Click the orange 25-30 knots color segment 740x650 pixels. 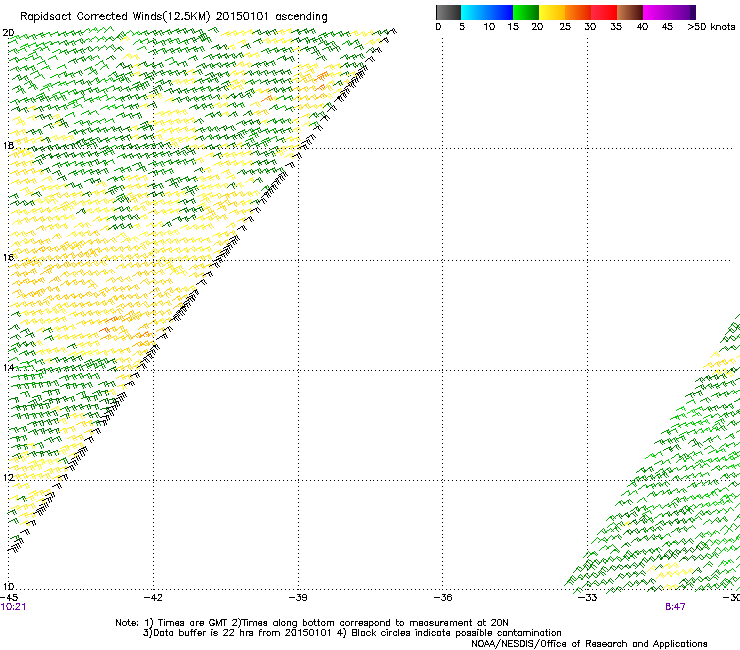click(x=578, y=12)
